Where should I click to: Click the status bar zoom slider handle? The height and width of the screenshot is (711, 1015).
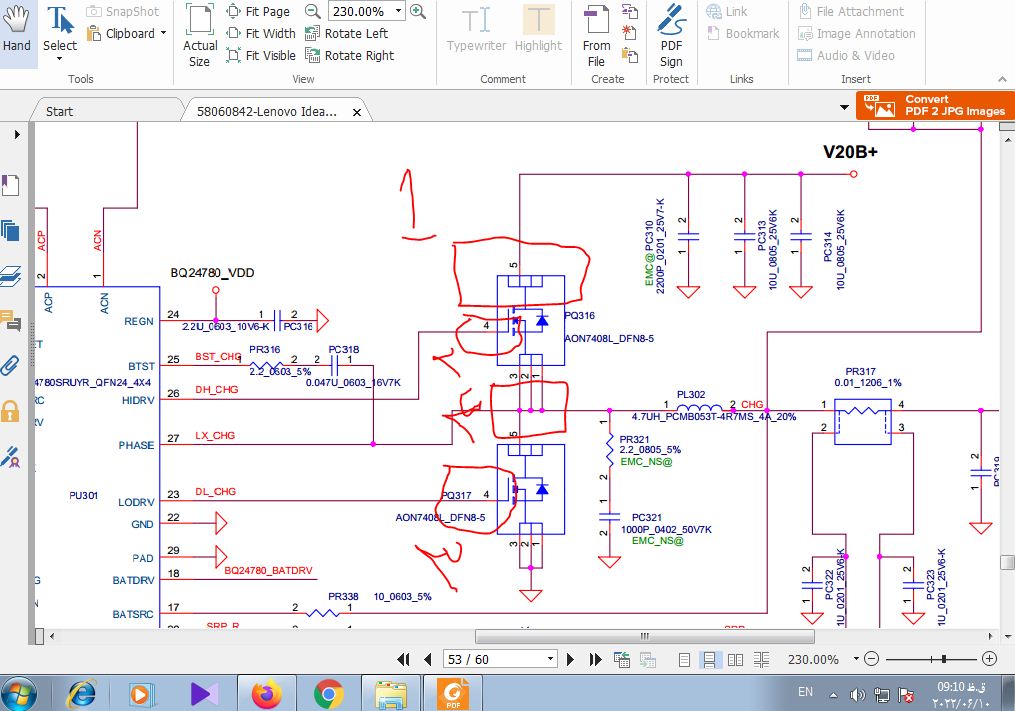944,659
